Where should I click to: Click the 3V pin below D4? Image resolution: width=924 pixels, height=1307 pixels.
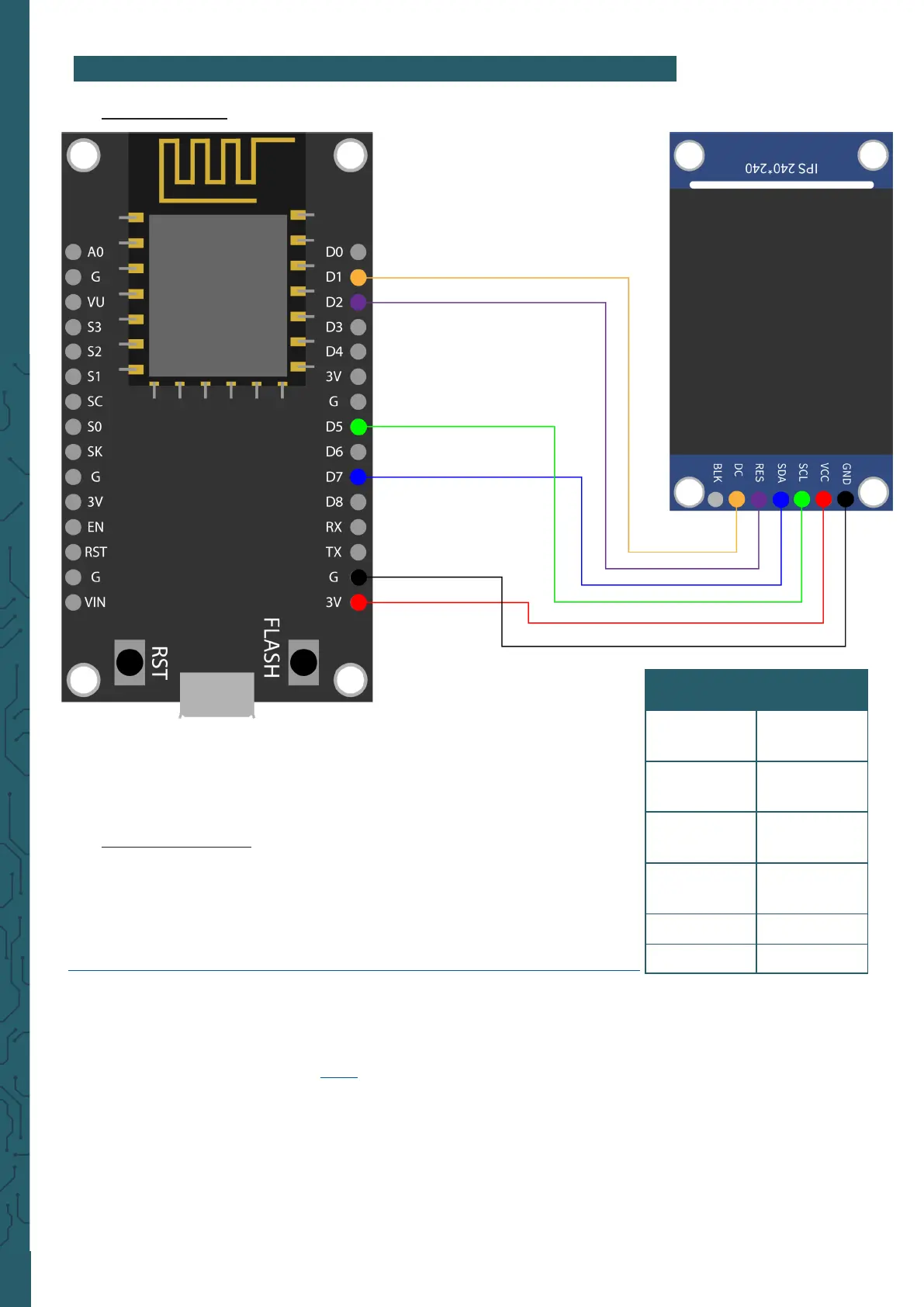click(x=358, y=376)
